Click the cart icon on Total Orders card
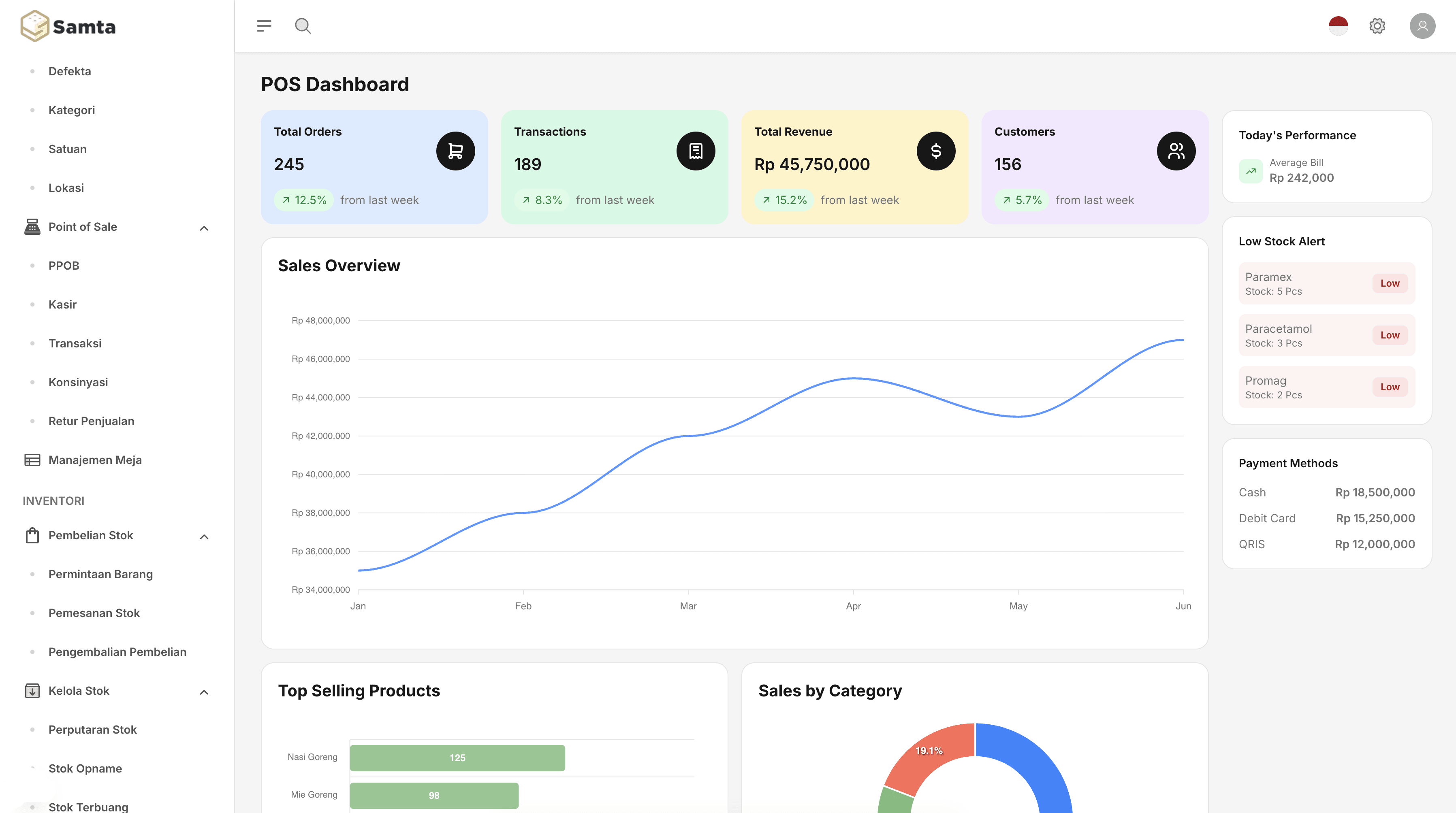 point(456,151)
